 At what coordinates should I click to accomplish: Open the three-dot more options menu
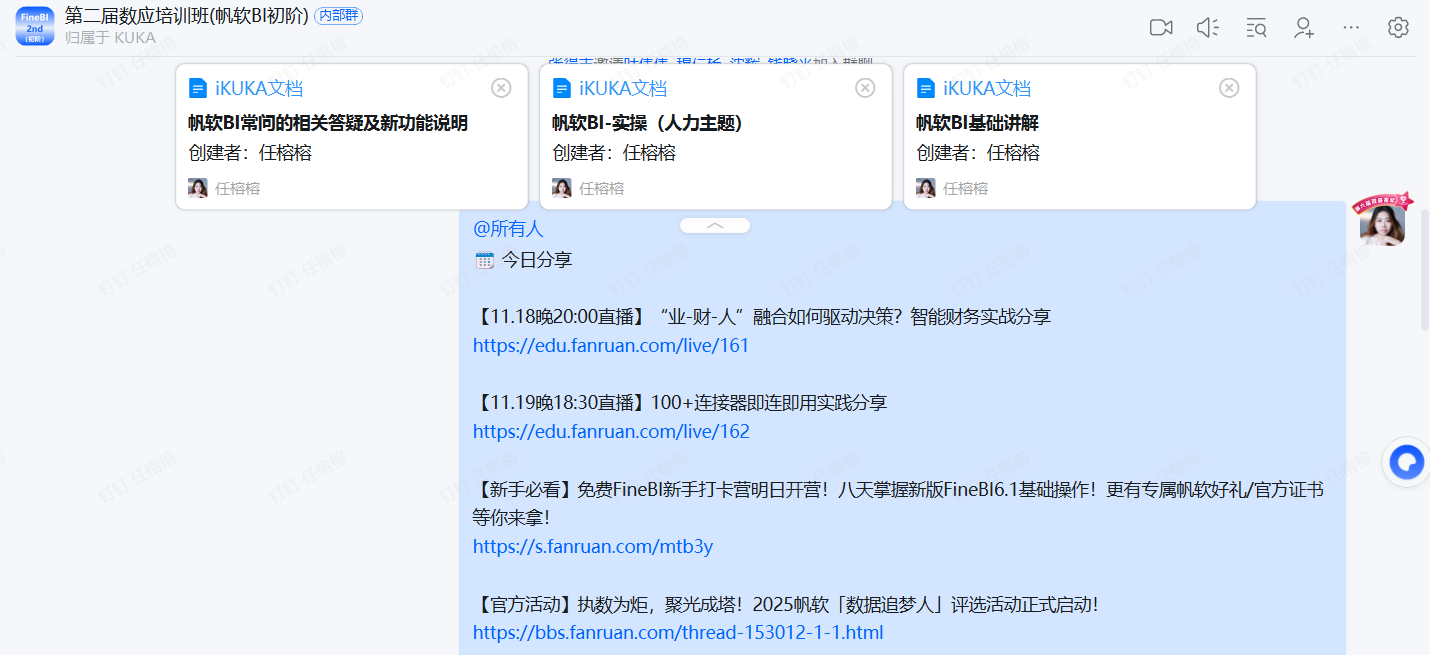(x=1351, y=28)
